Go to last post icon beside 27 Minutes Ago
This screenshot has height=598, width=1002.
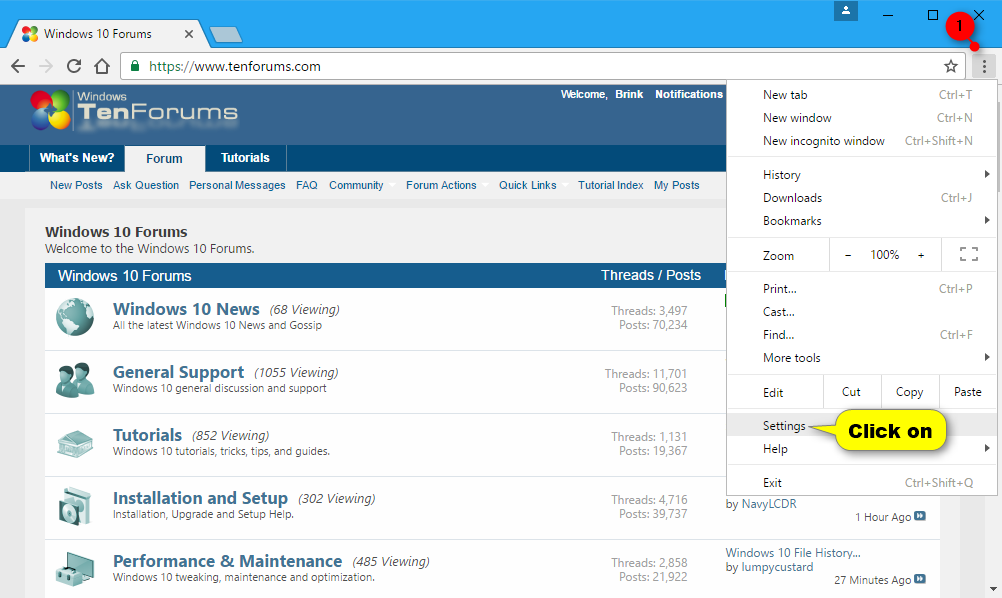920,579
